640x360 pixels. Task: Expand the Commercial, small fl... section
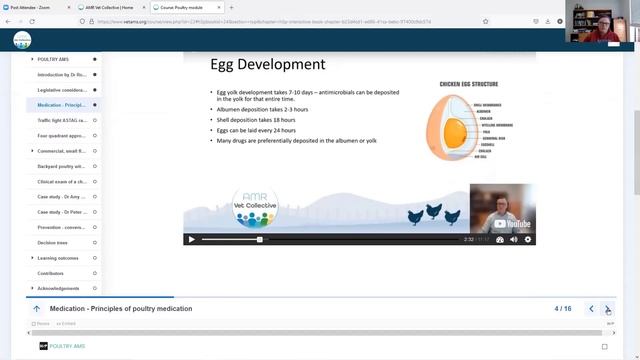pyautogui.click(x=32, y=151)
